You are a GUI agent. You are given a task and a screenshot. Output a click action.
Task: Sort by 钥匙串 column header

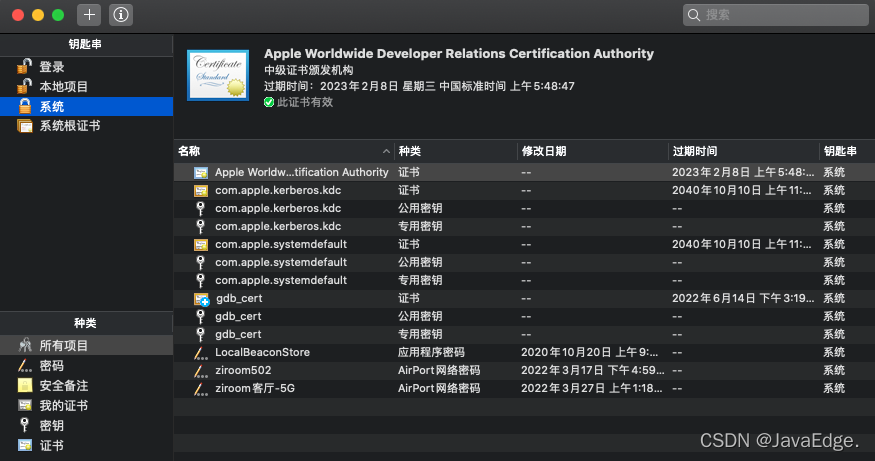[x=840, y=151]
